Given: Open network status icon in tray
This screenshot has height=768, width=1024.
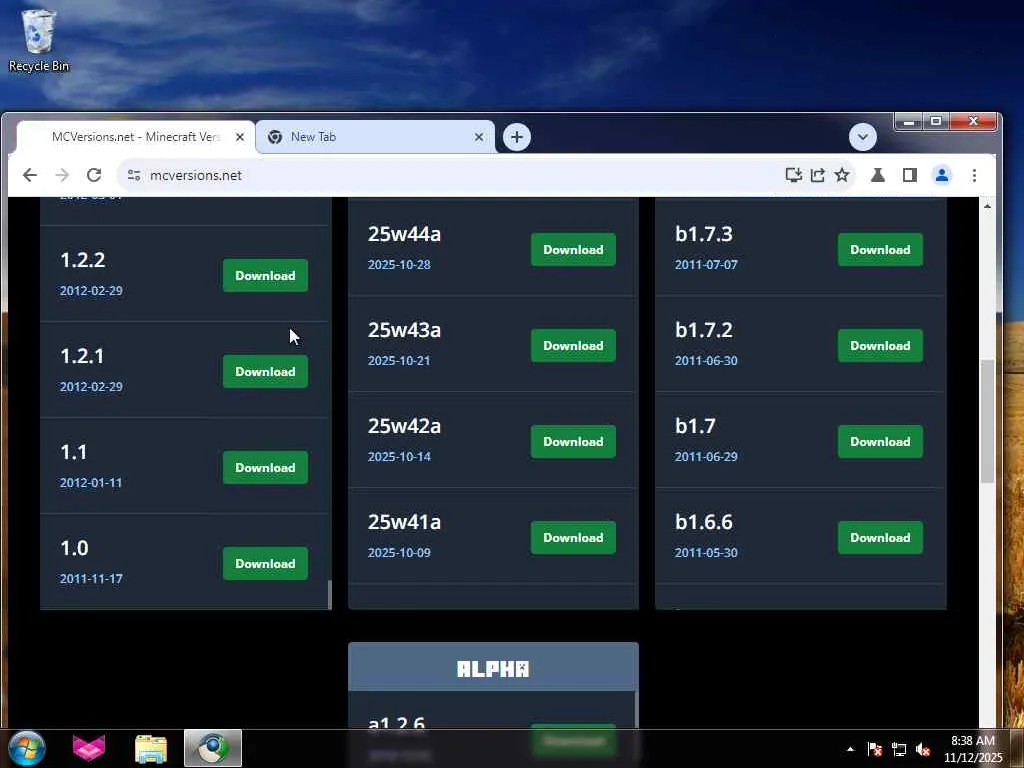Looking at the screenshot, I should click(899, 749).
